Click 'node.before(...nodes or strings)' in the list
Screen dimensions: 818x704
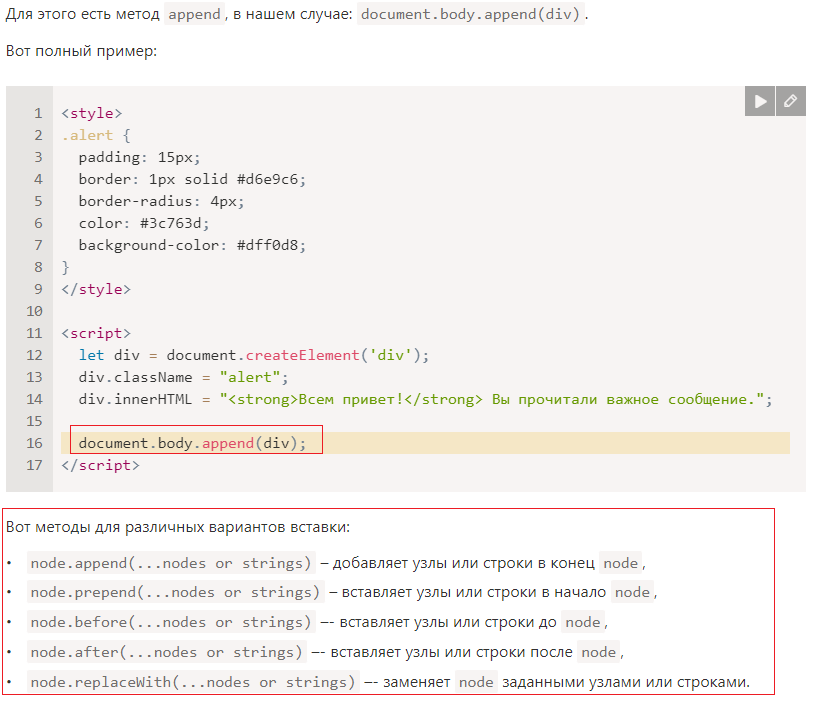coord(171,622)
